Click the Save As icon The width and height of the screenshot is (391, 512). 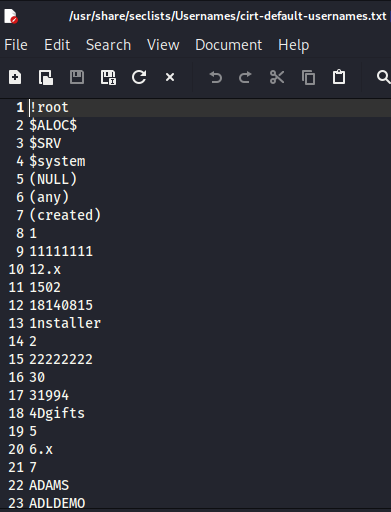coord(108,77)
